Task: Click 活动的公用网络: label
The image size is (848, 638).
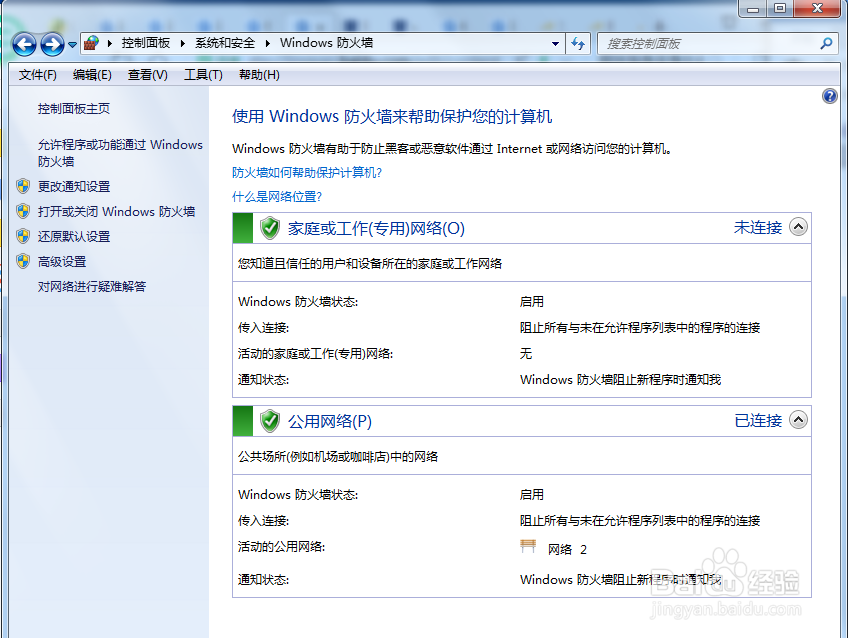Action: (281, 547)
